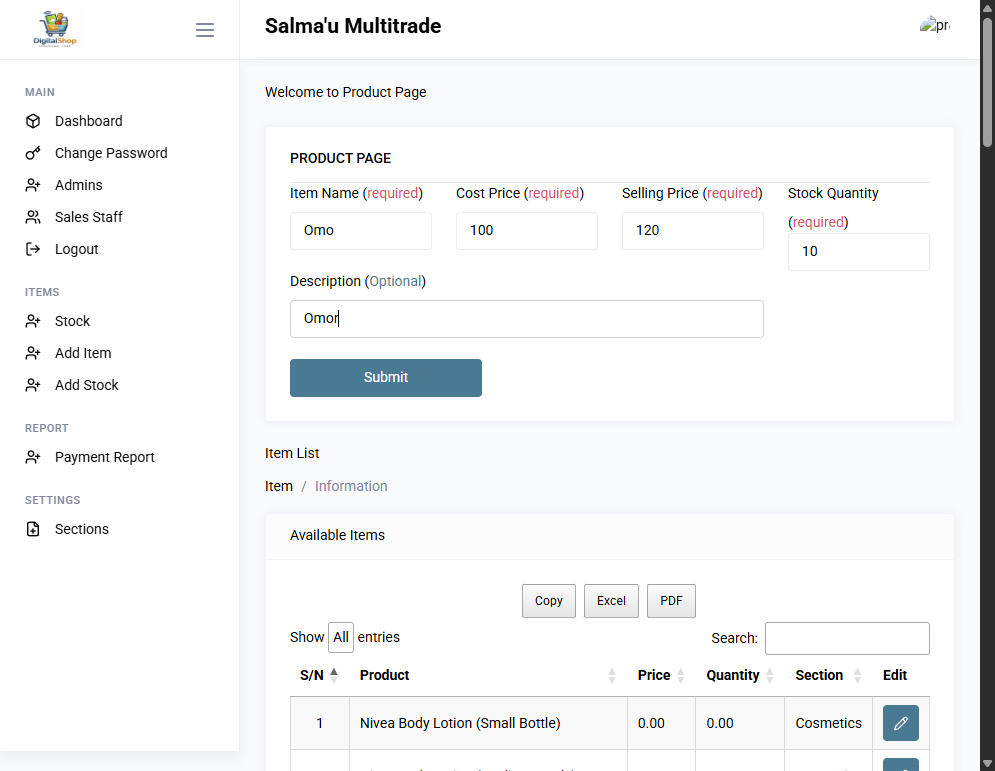Click the DigitalShop logo
This screenshot has height=771, width=995.
(55, 29)
